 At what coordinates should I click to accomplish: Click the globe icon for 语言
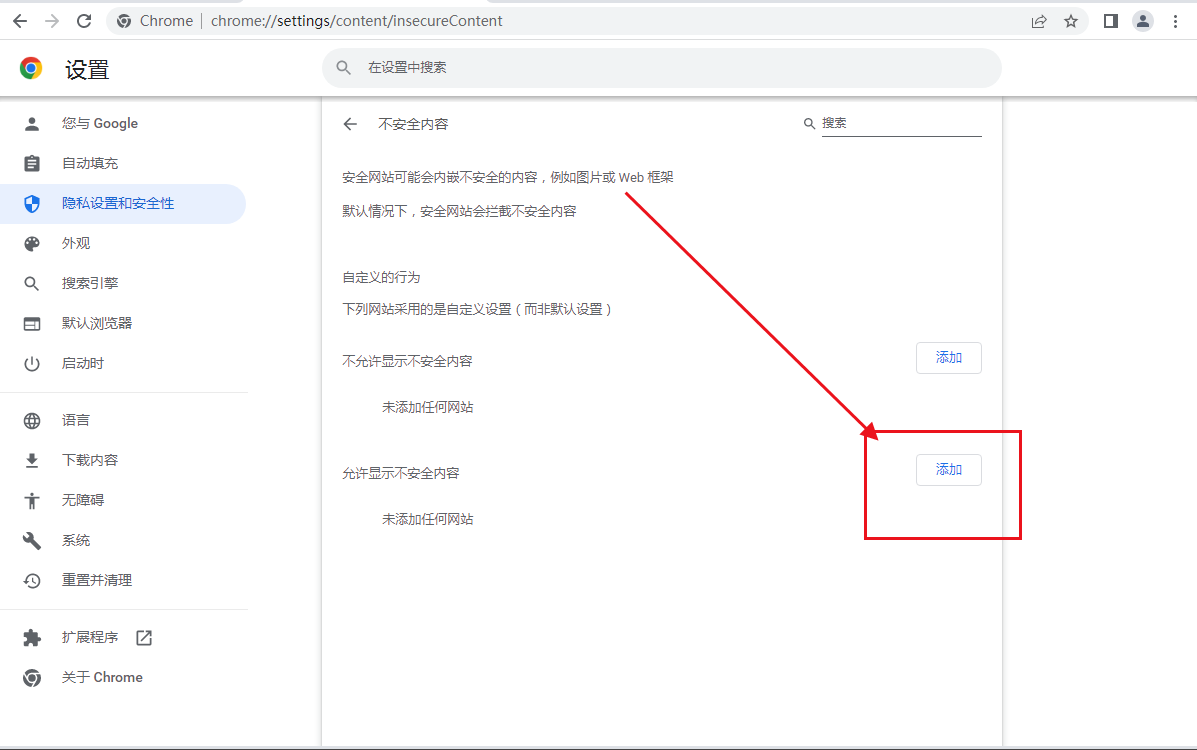(32, 421)
